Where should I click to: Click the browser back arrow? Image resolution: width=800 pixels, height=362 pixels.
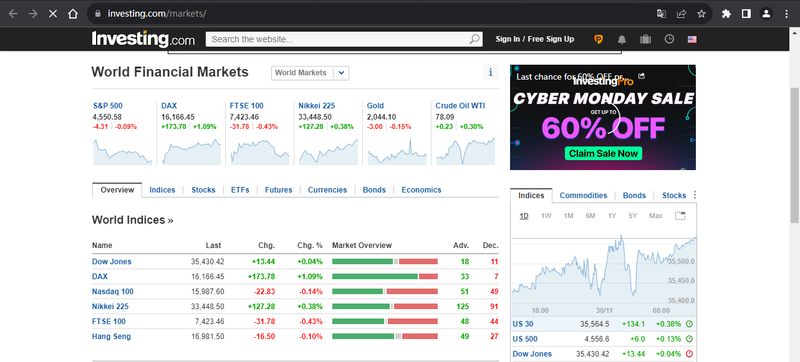(13, 14)
